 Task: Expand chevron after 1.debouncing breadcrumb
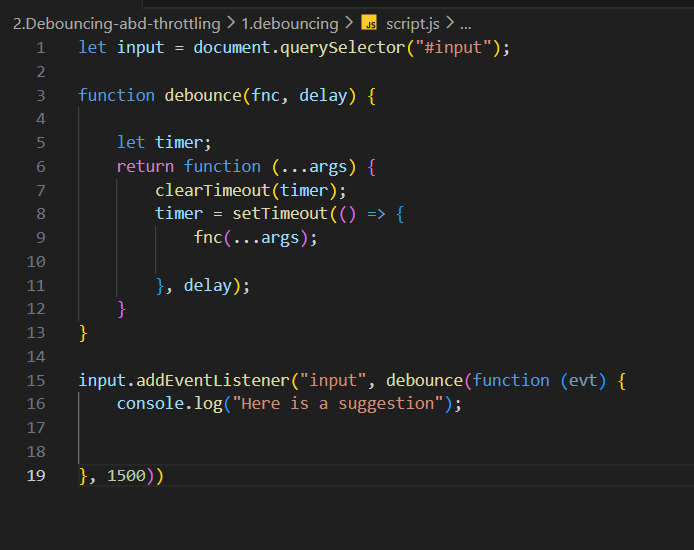click(x=349, y=23)
